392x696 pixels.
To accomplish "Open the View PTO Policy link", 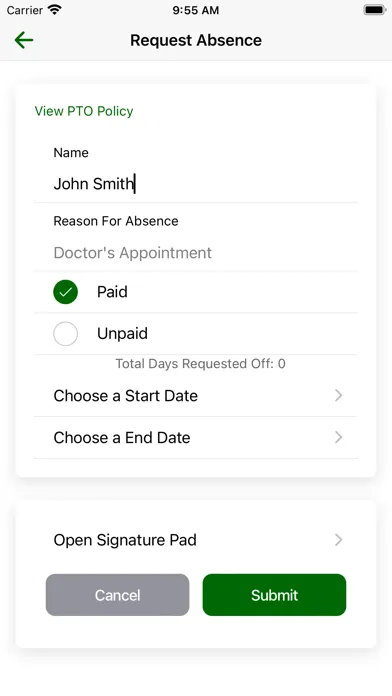I will 84,111.
